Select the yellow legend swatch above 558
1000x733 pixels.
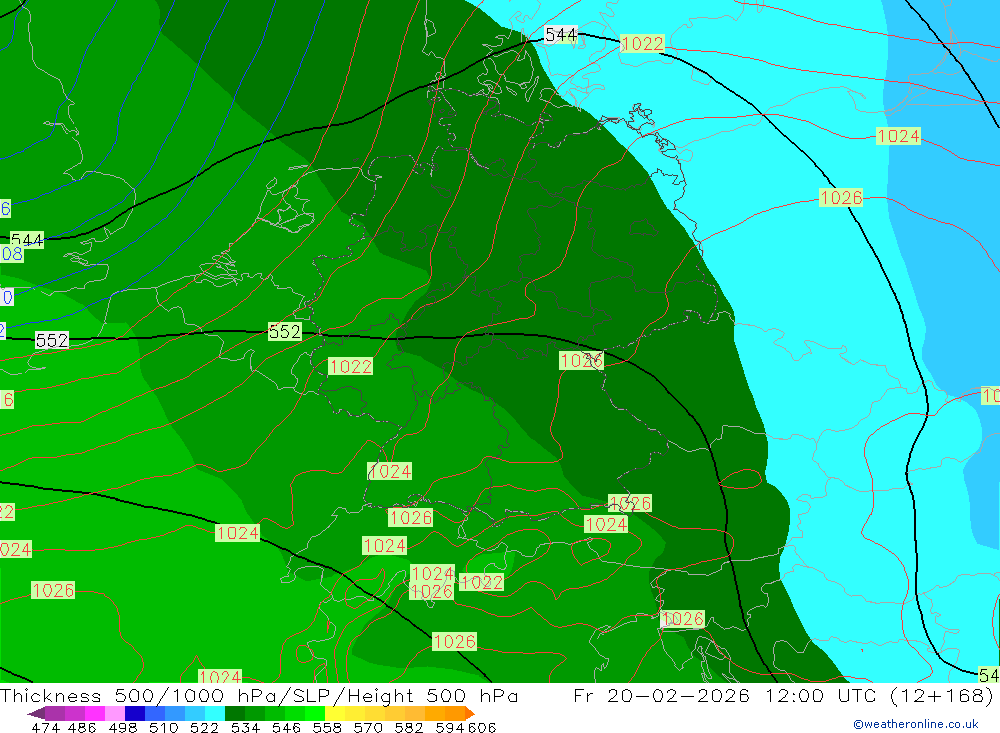point(335,713)
